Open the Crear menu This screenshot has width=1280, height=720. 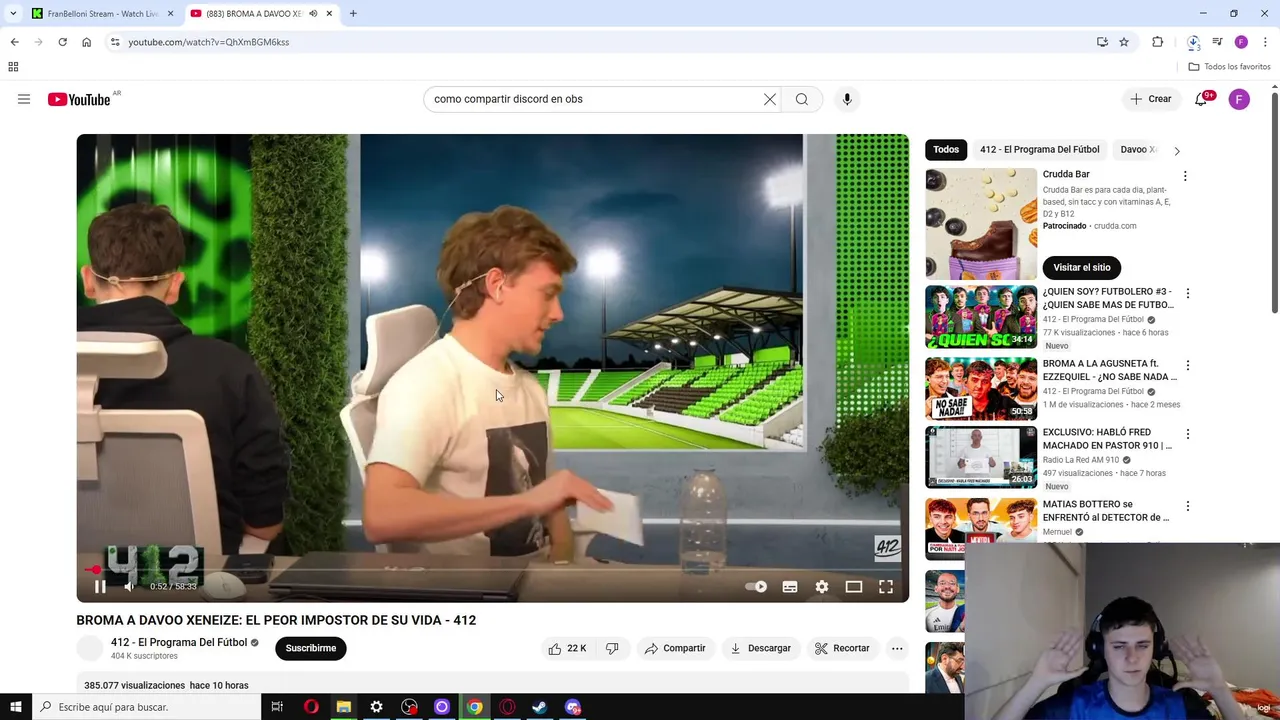[x=1150, y=99]
